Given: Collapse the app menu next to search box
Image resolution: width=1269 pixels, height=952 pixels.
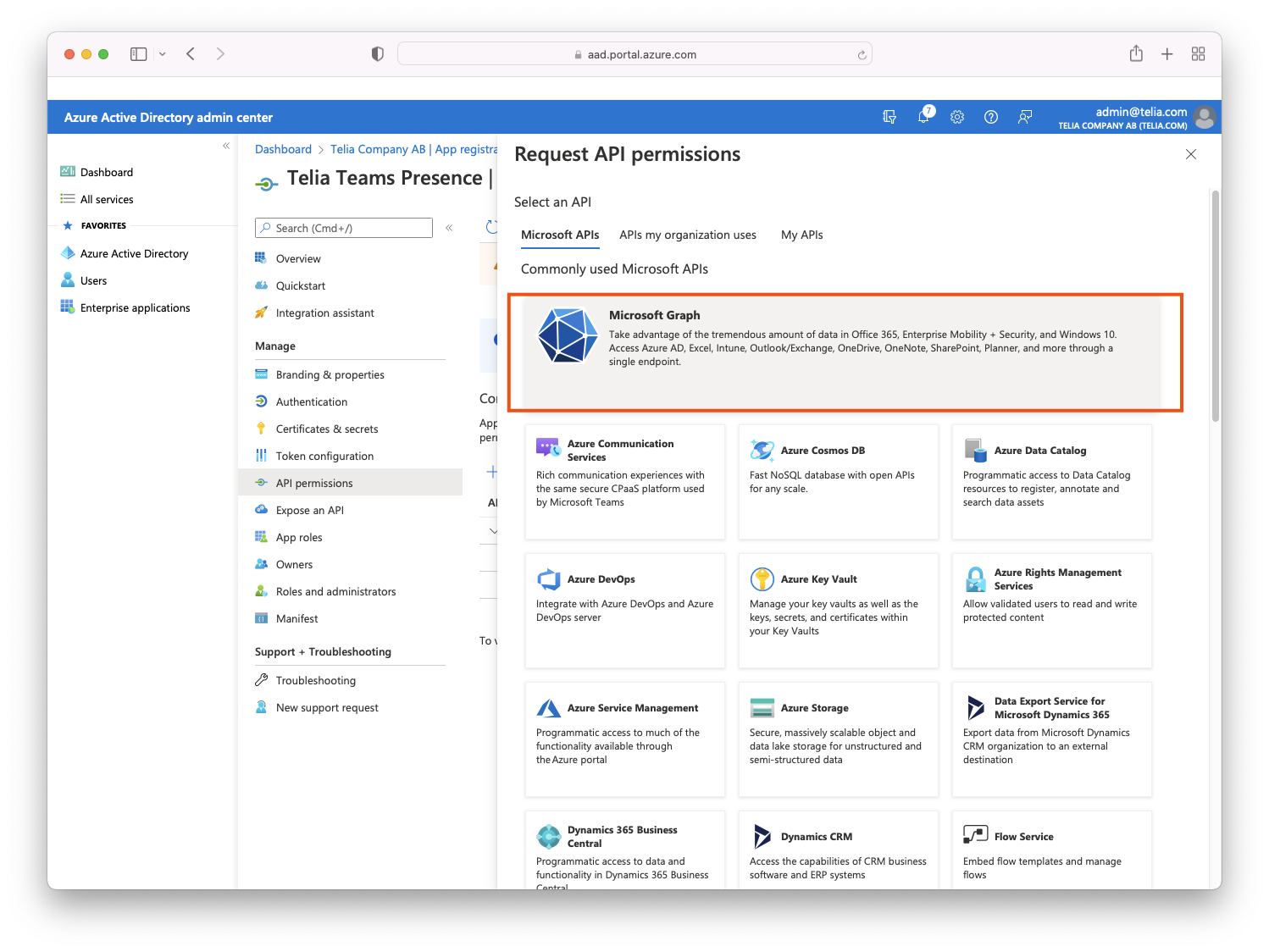Looking at the screenshot, I should click(x=449, y=228).
